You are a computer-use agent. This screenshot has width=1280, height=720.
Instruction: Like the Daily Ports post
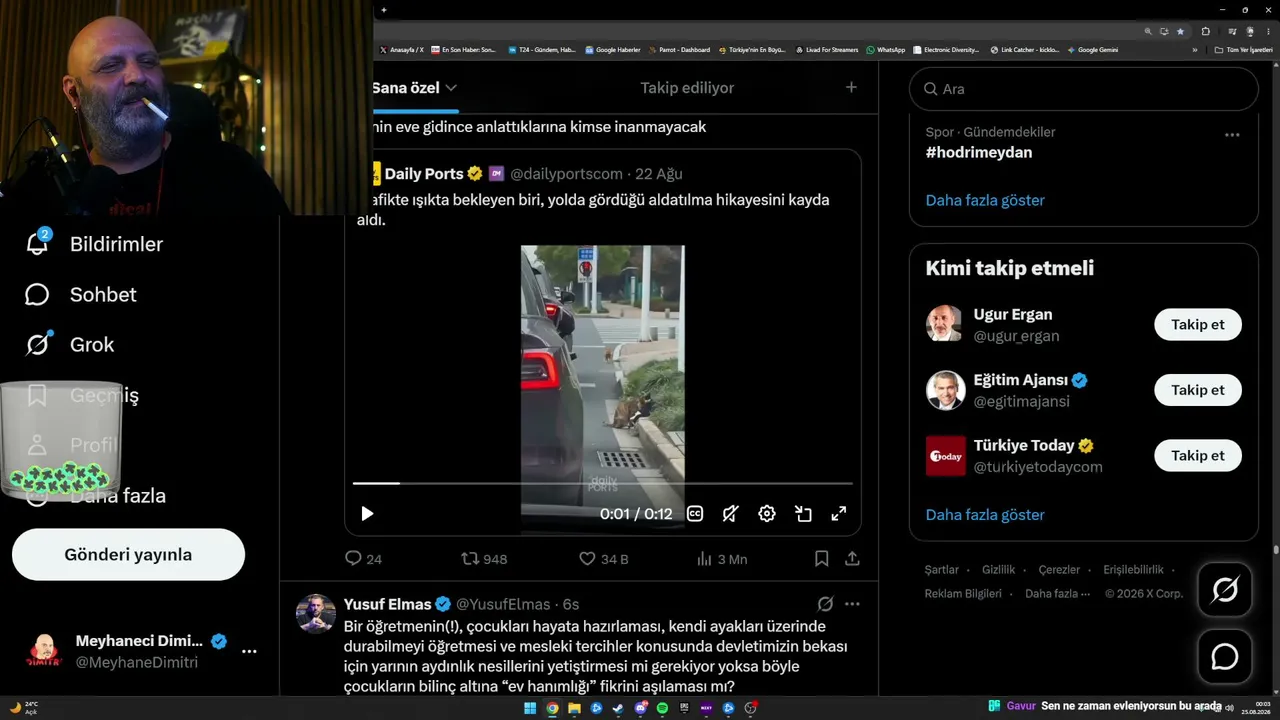coord(603,559)
